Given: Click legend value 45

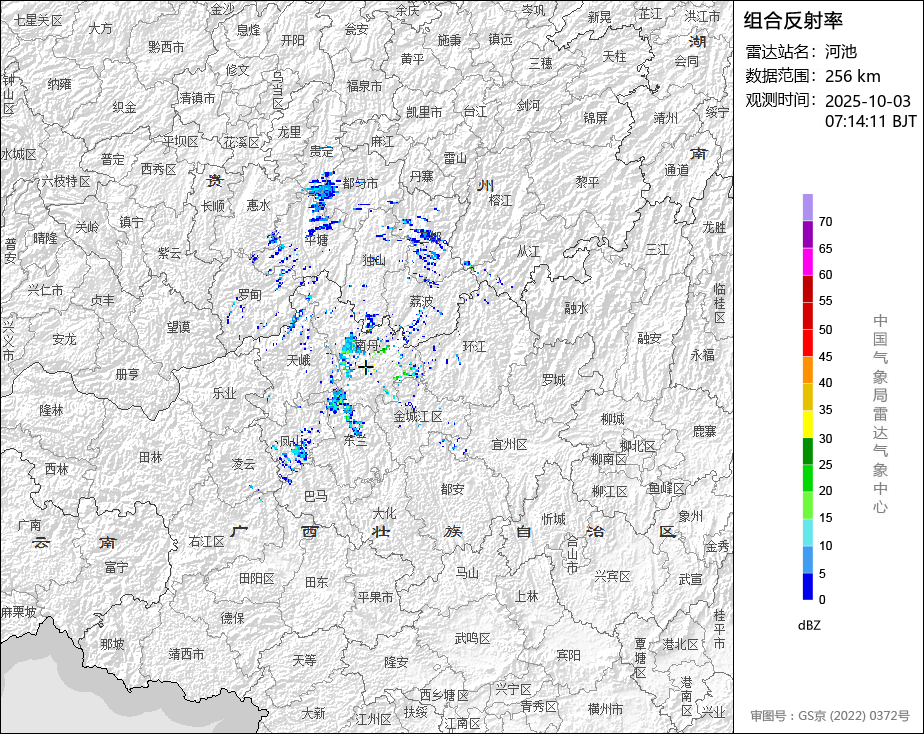Looking at the screenshot, I should point(825,356).
